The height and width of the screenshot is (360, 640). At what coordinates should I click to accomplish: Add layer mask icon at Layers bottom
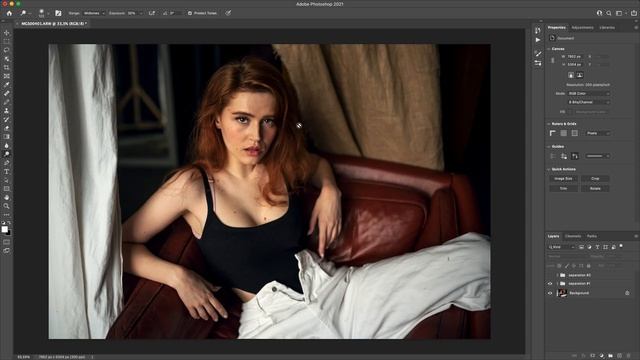tap(592, 356)
